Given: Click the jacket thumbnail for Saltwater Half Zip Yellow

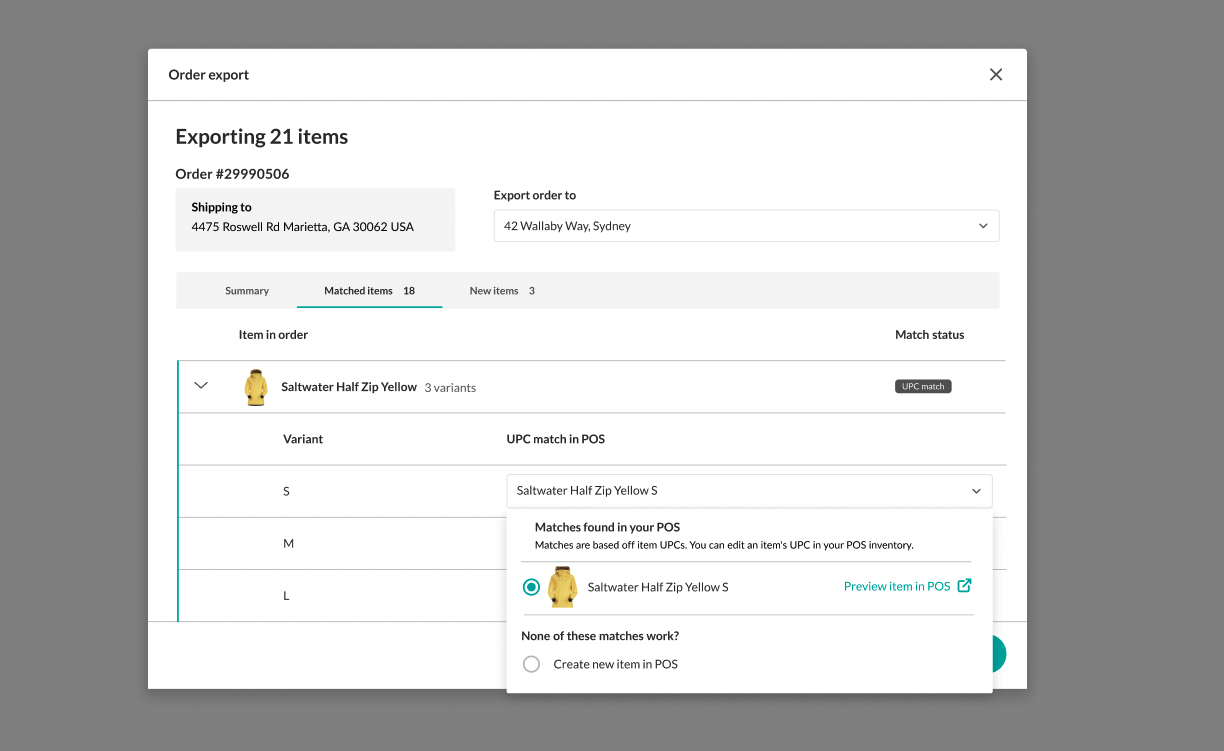Looking at the screenshot, I should (x=256, y=387).
